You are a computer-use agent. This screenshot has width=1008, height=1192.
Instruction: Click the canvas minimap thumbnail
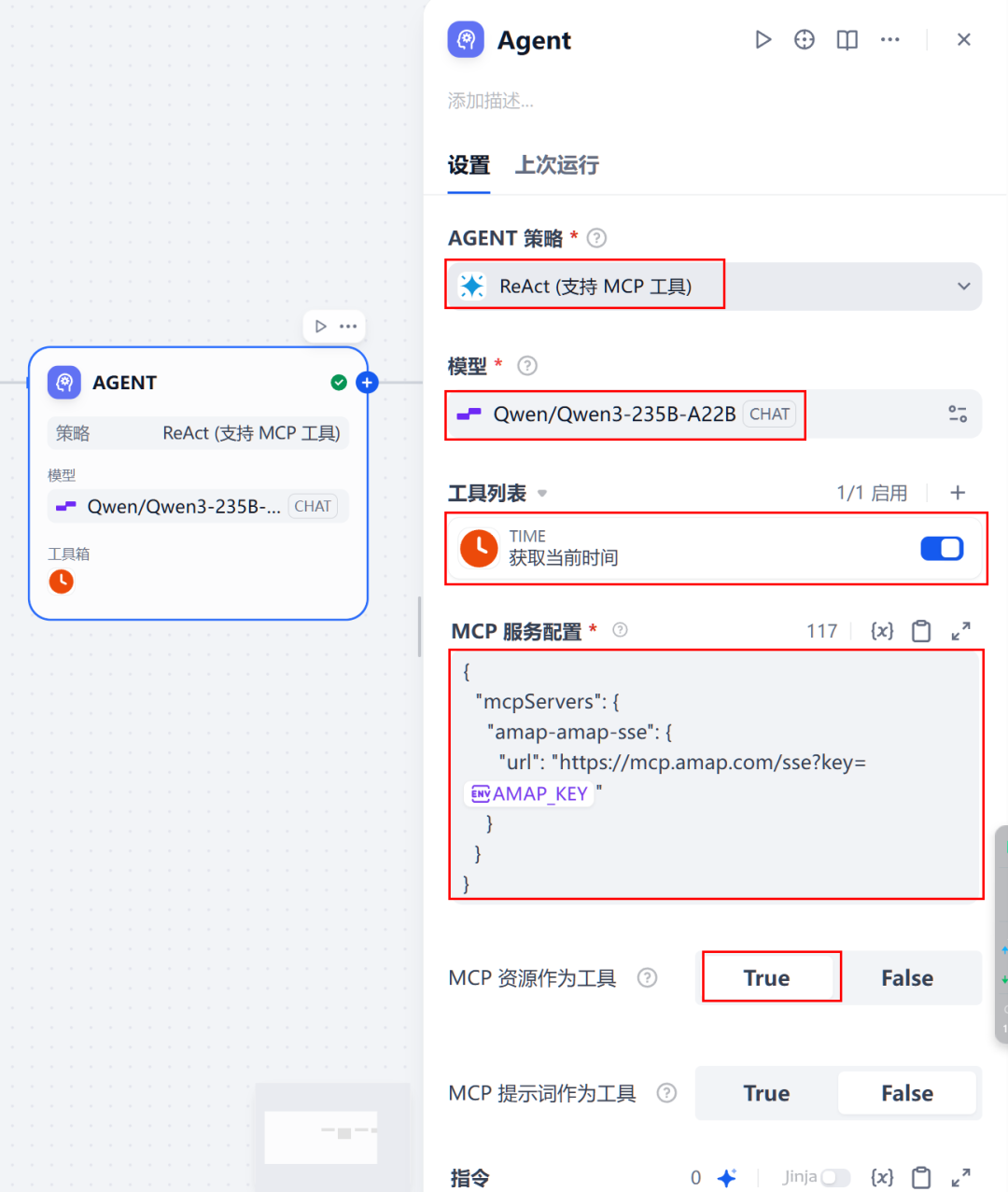coord(321,1137)
